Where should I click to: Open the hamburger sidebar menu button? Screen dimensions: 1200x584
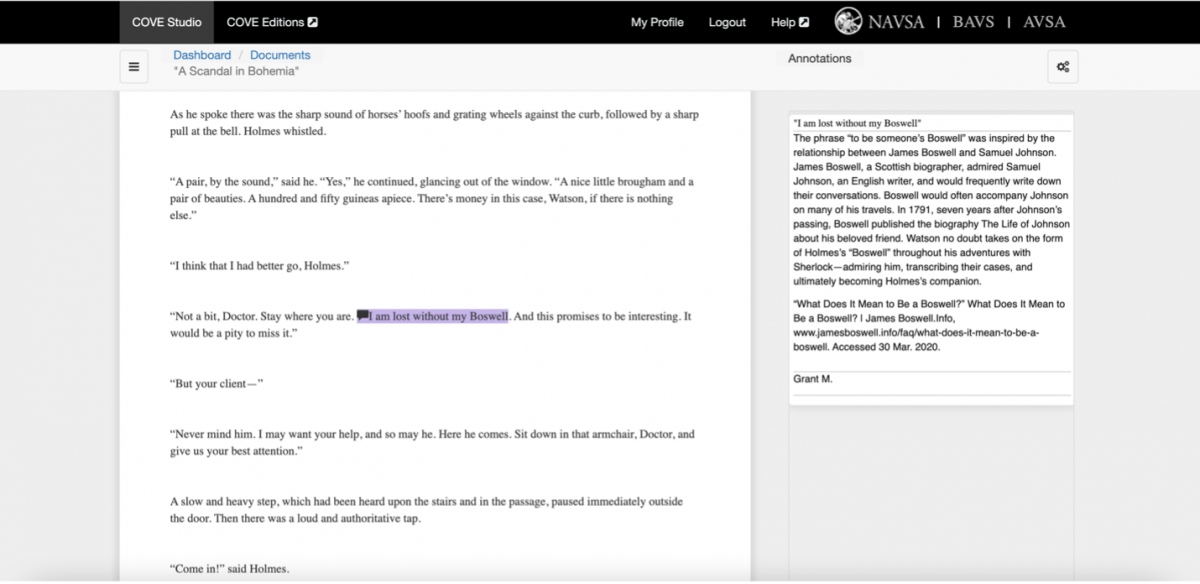[x=134, y=67]
